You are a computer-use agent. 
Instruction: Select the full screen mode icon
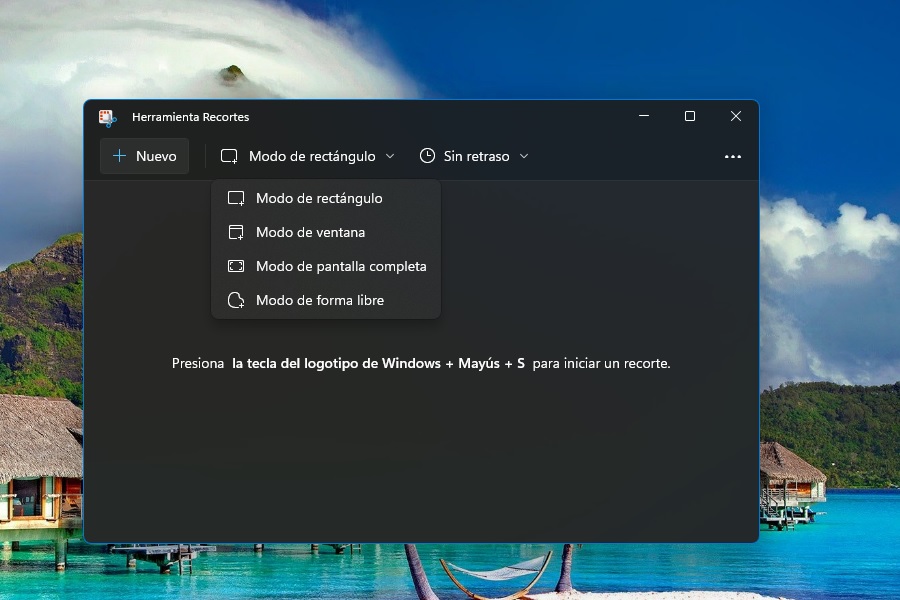(236, 266)
